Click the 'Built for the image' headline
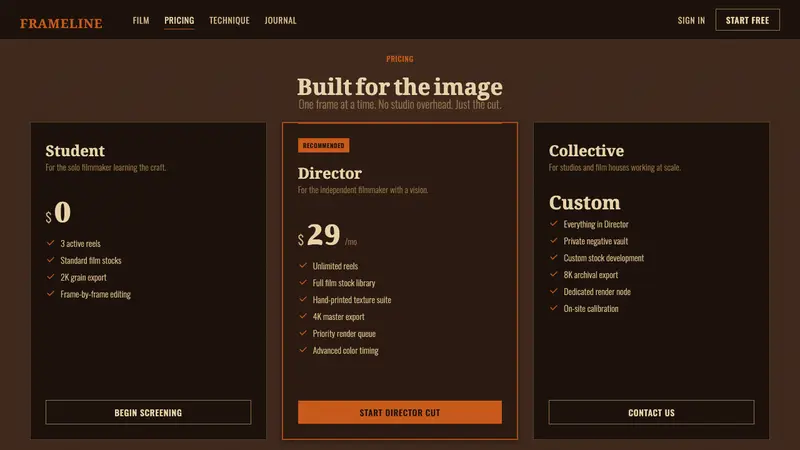 [399, 87]
